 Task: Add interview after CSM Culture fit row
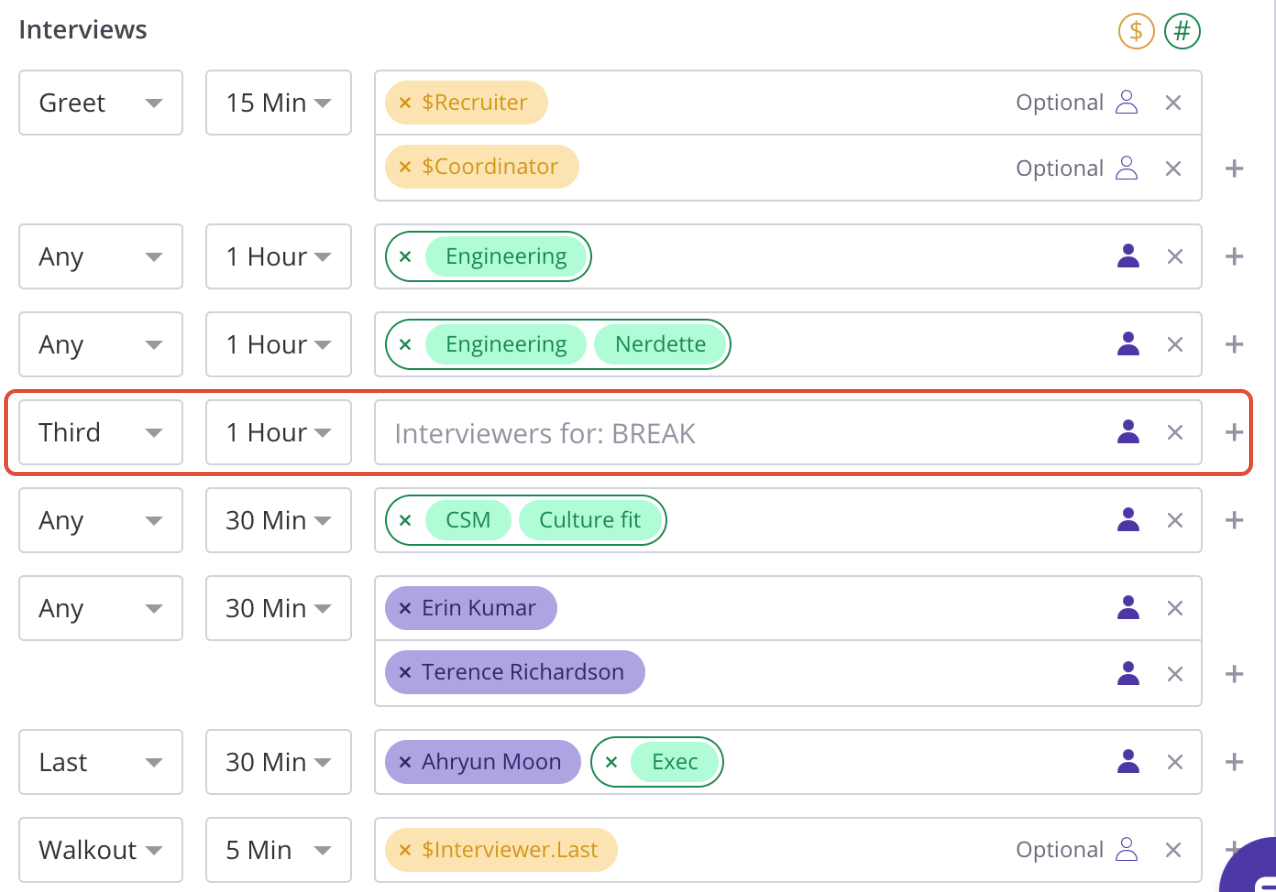[1234, 520]
